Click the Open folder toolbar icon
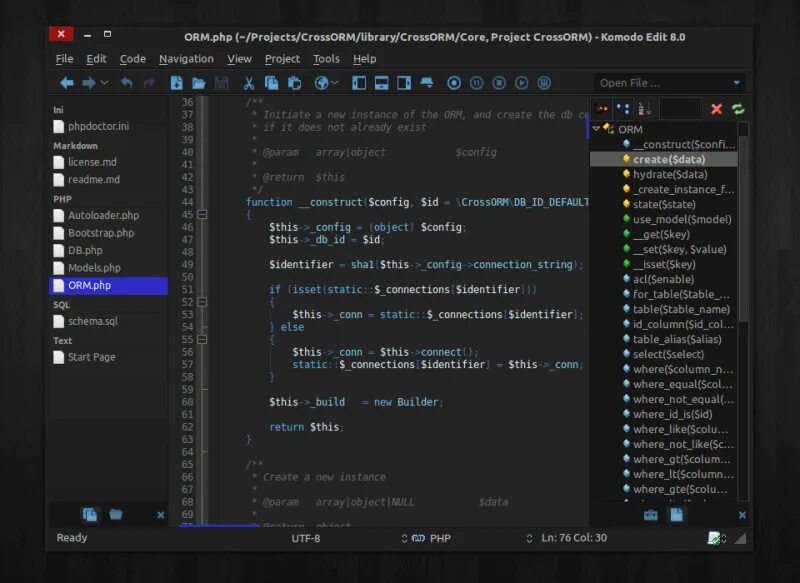The width and height of the screenshot is (800, 583). tap(198, 83)
